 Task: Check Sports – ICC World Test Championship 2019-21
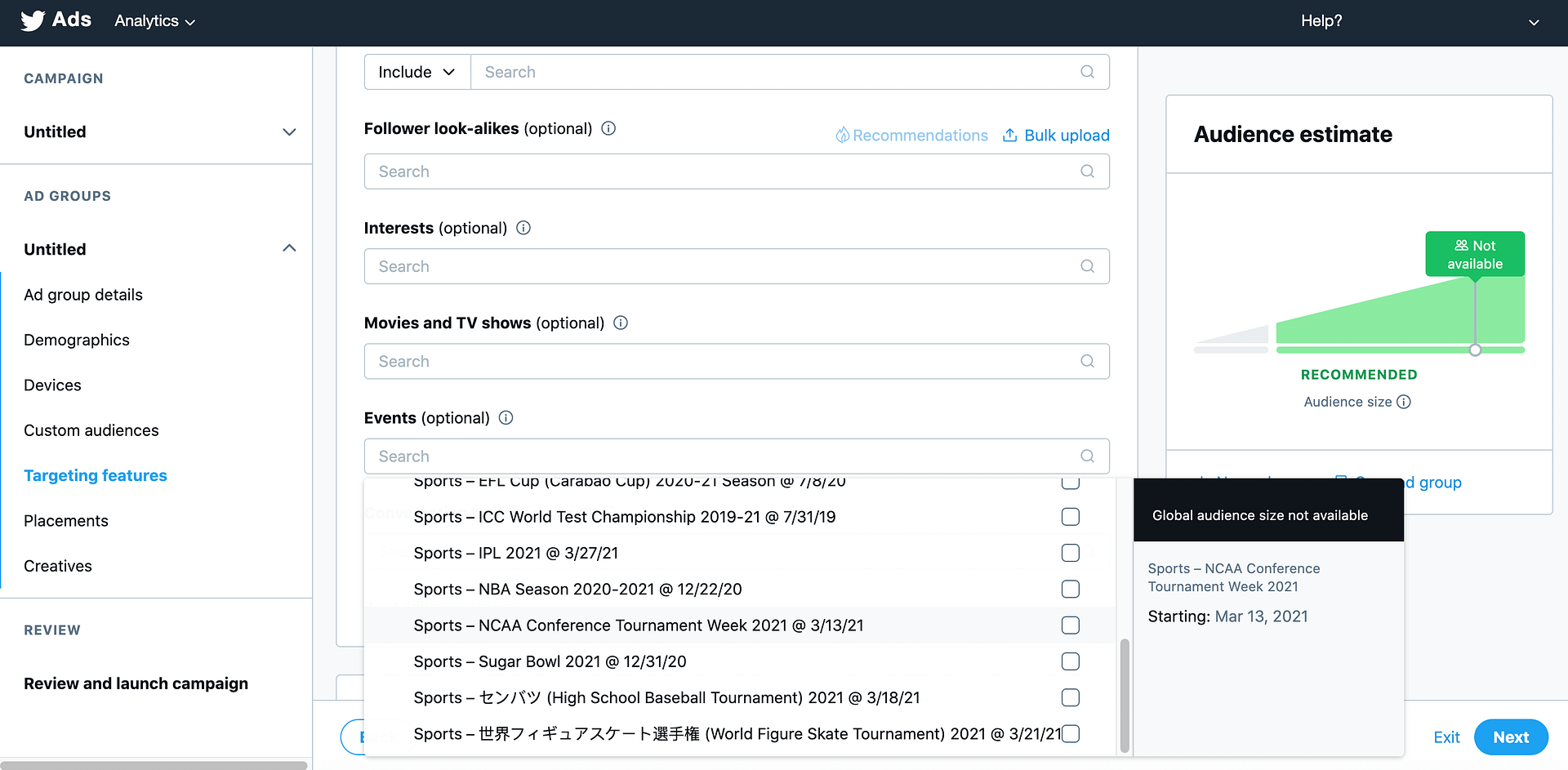point(1071,517)
